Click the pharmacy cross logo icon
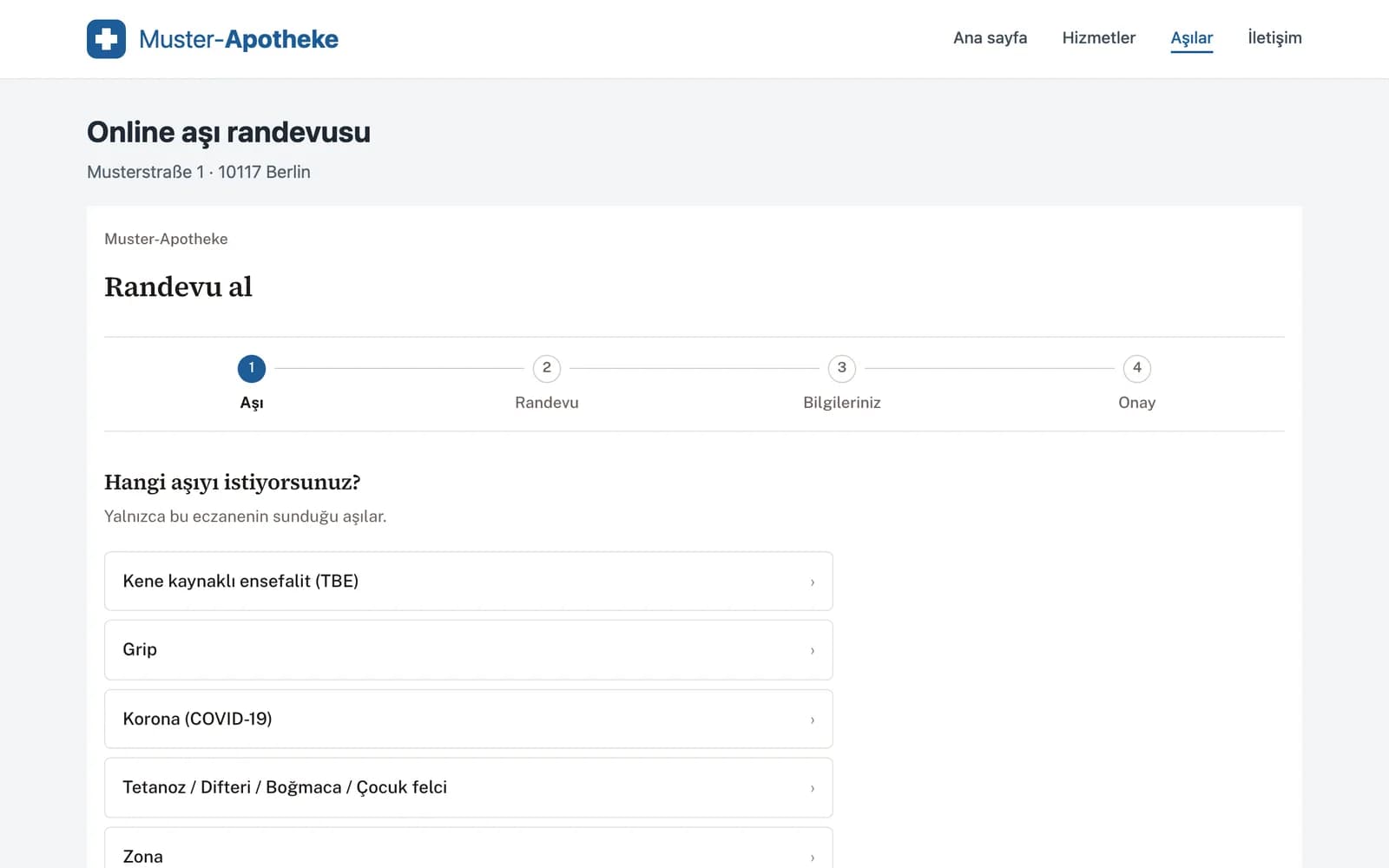 click(106, 39)
